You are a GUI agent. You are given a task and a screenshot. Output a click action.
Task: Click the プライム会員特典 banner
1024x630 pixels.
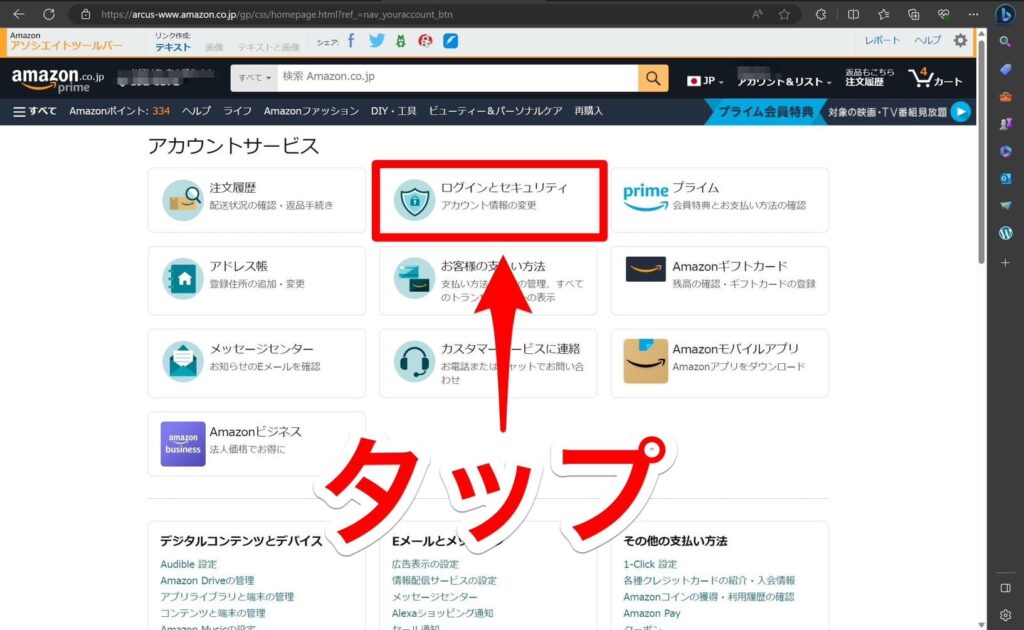click(765, 112)
